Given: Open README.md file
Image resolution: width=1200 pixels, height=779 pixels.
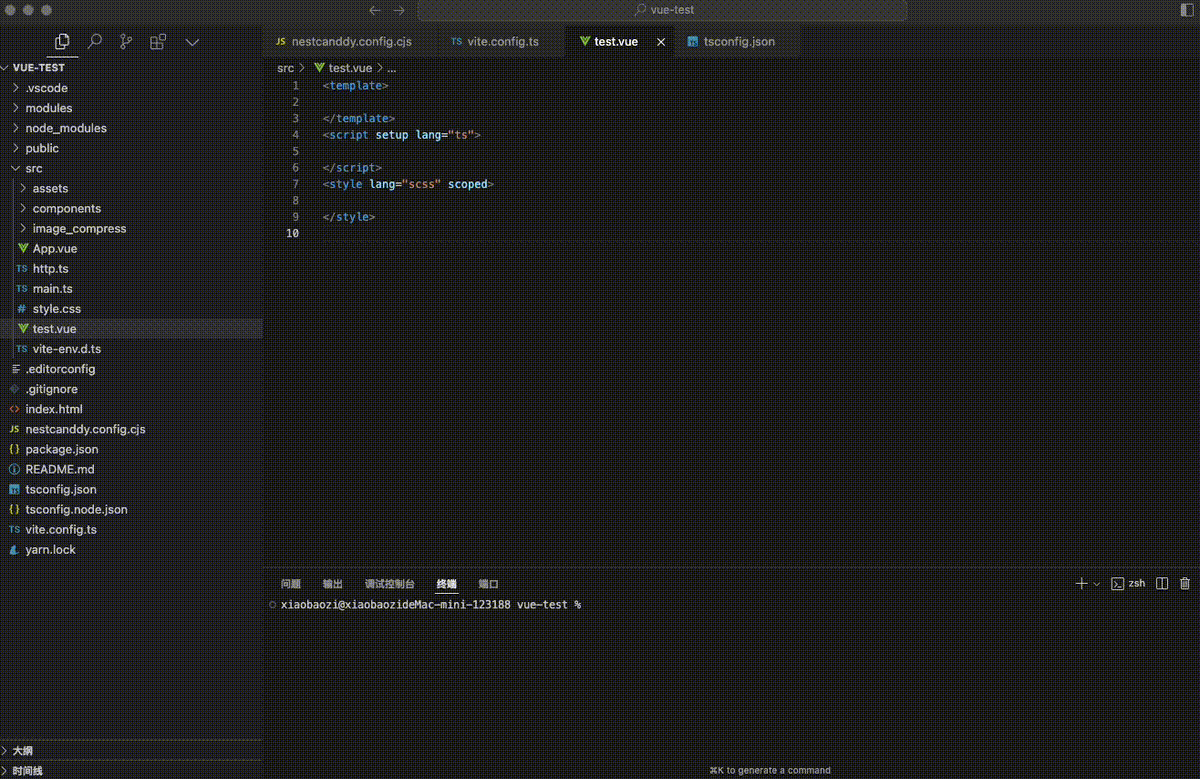Looking at the screenshot, I should [131, 469].
